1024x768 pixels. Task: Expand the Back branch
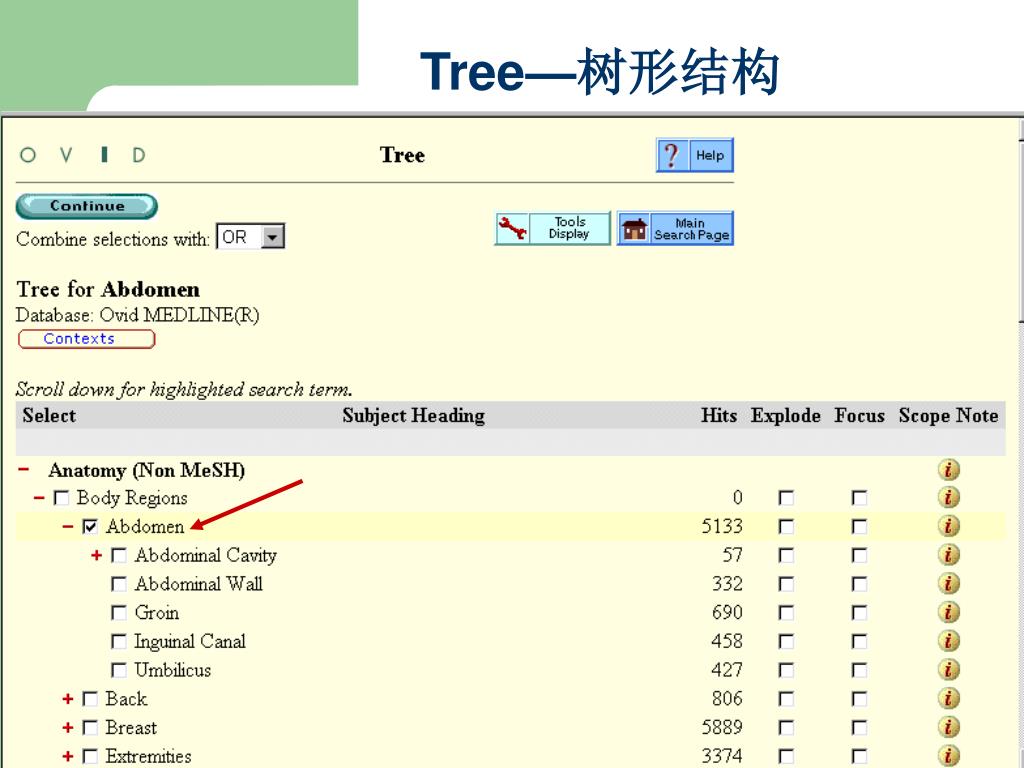click(x=68, y=699)
